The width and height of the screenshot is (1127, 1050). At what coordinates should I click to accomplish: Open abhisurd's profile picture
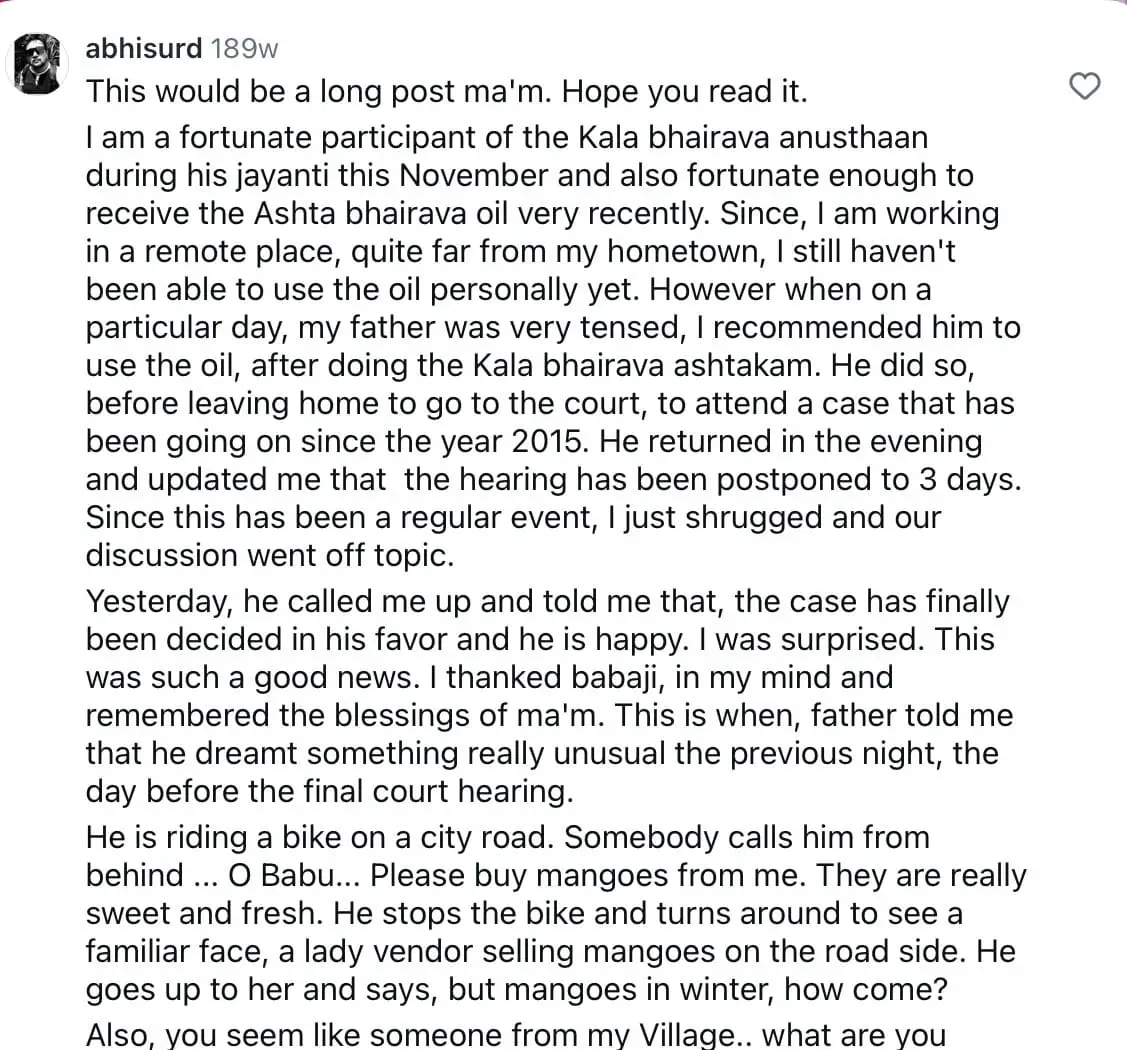(x=37, y=63)
